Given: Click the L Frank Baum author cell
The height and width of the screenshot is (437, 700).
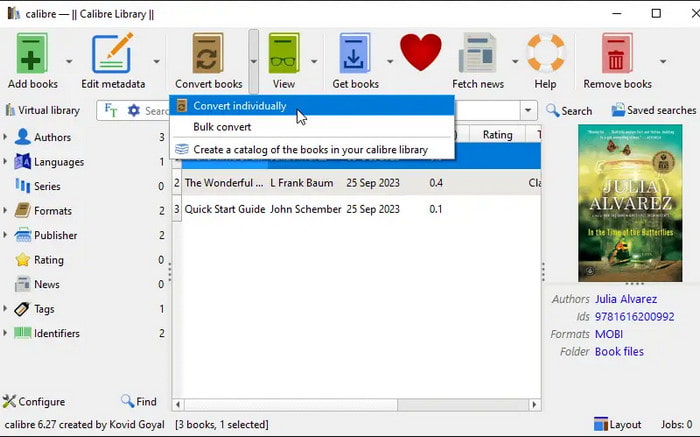Looking at the screenshot, I should coord(302,183).
